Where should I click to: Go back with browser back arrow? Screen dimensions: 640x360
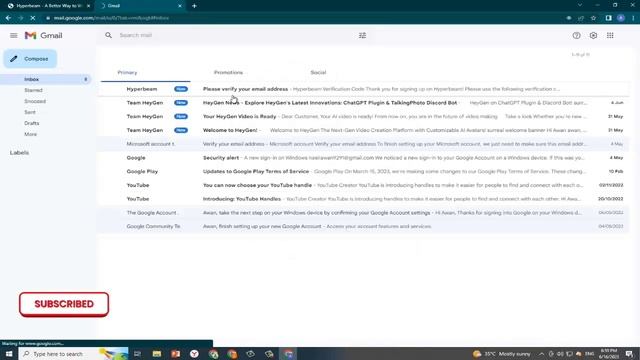click(8, 18)
